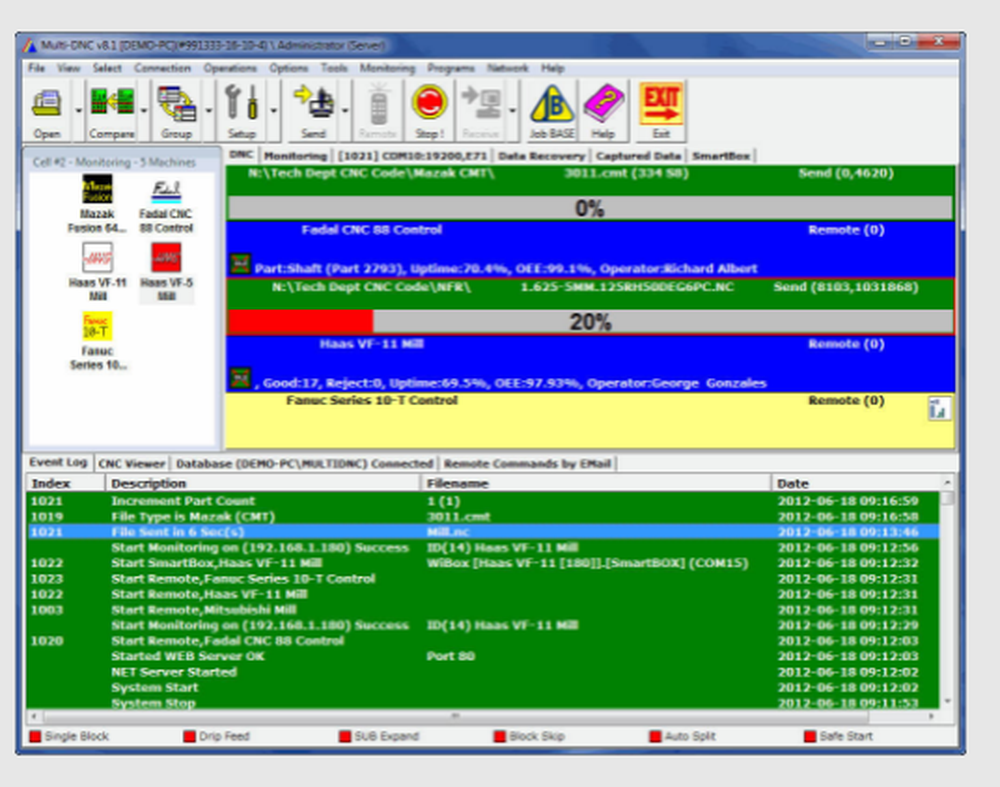The image size is (1000, 787).
Task: Open the Monitoring menu
Action: [387, 68]
